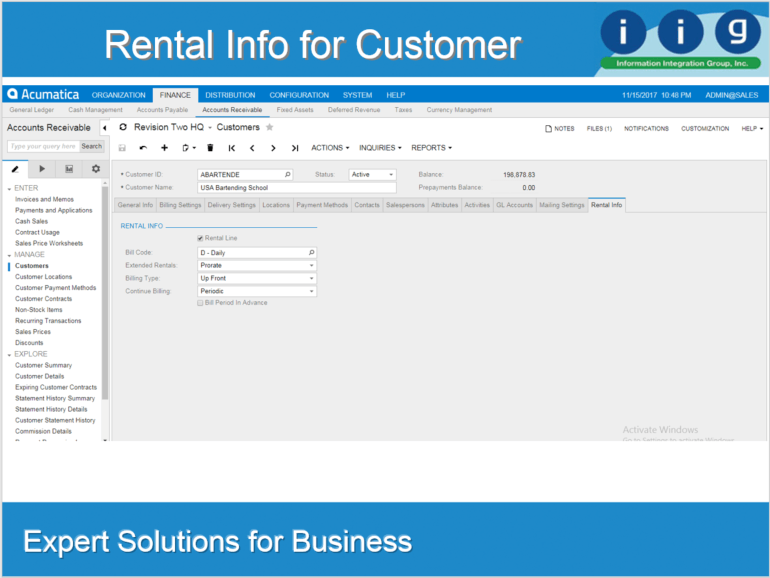
Task: Open the Organization menu
Action: tap(118, 95)
